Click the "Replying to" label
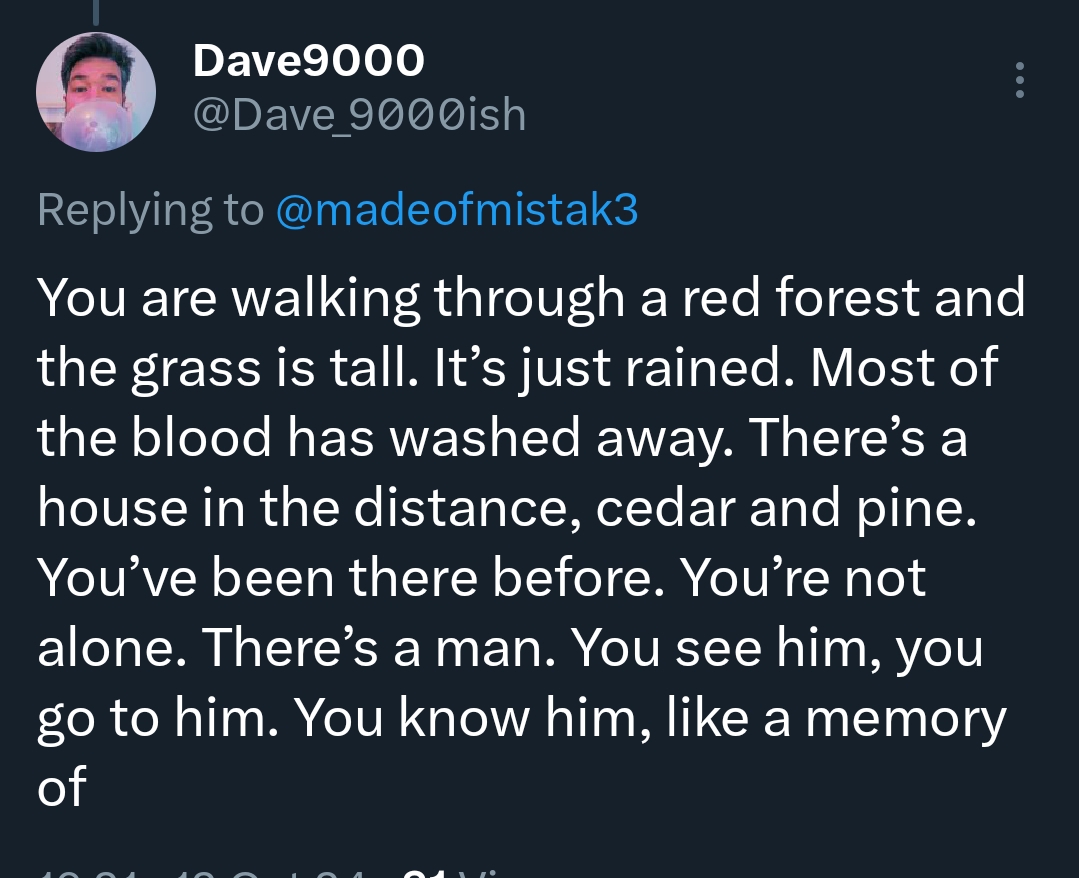1079x878 pixels. (150, 210)
